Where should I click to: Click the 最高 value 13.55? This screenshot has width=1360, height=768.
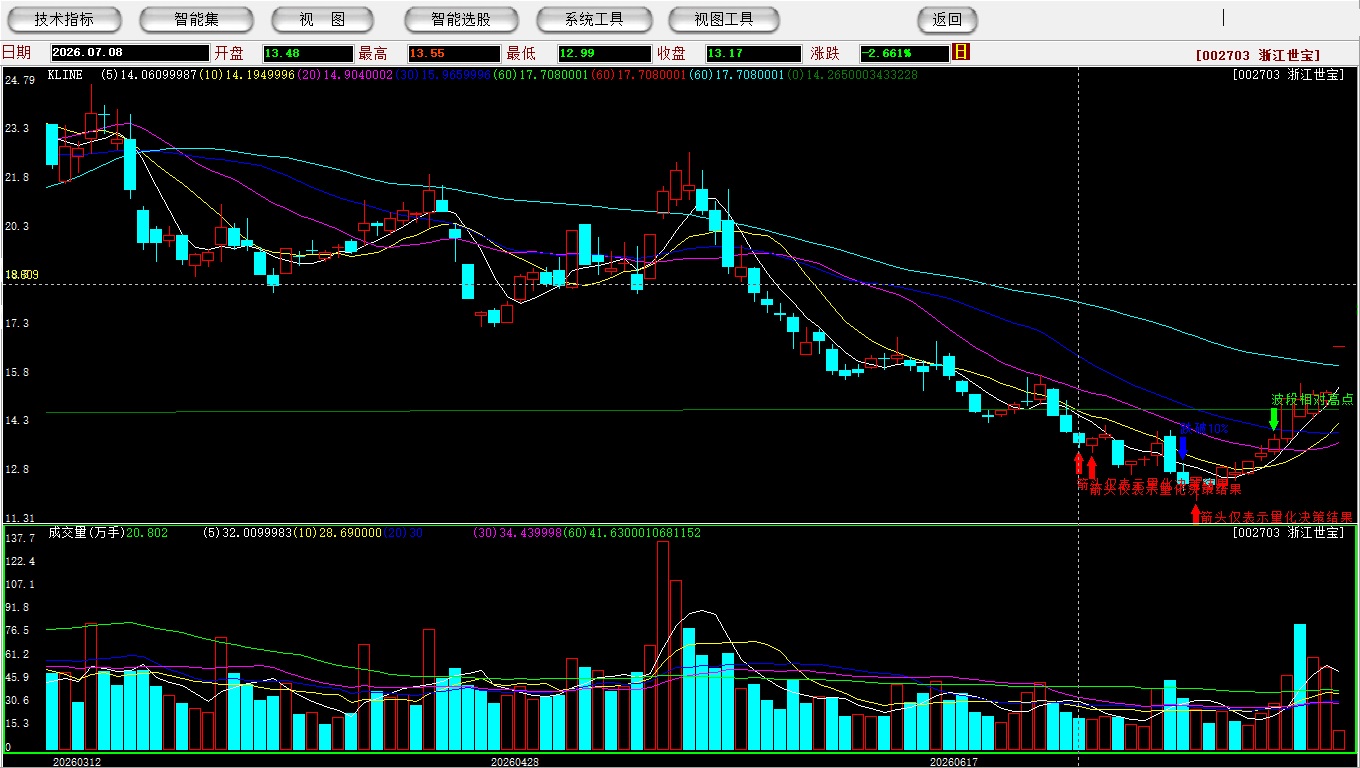(x=453, y=53)
